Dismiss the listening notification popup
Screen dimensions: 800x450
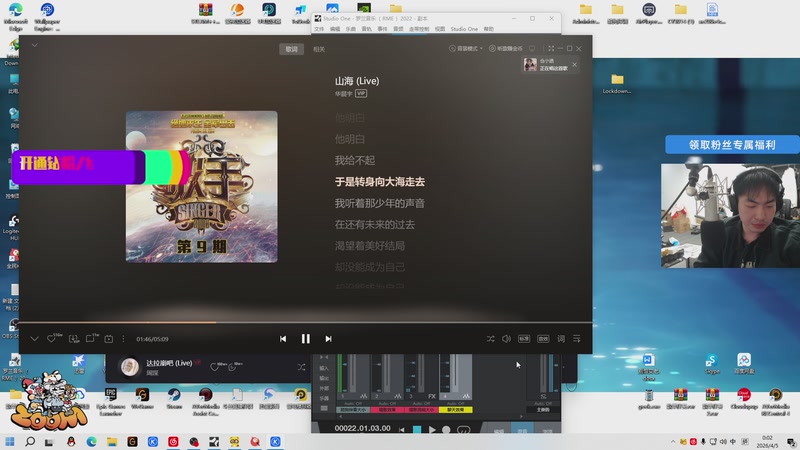(574, 64)
